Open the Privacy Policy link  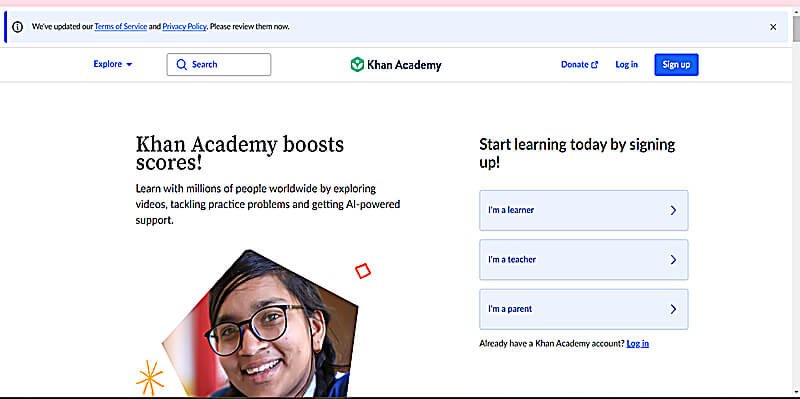[x=184, y=27]
